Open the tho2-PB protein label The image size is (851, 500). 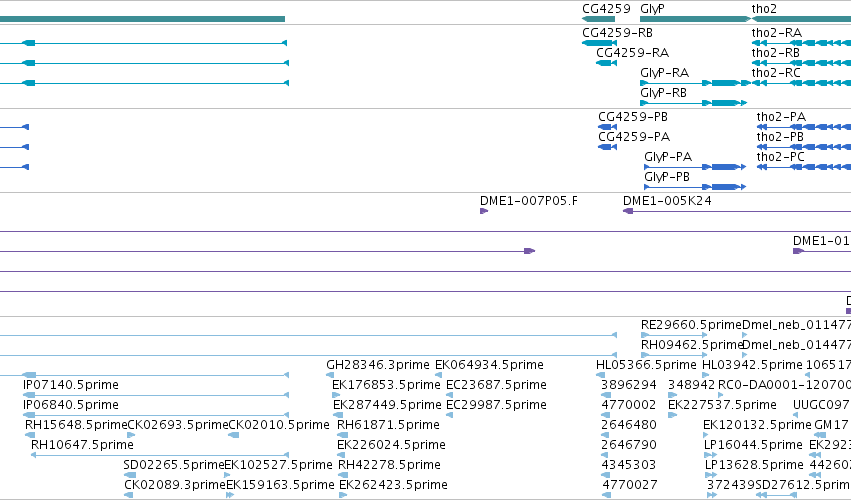click(x=780, y=137)
